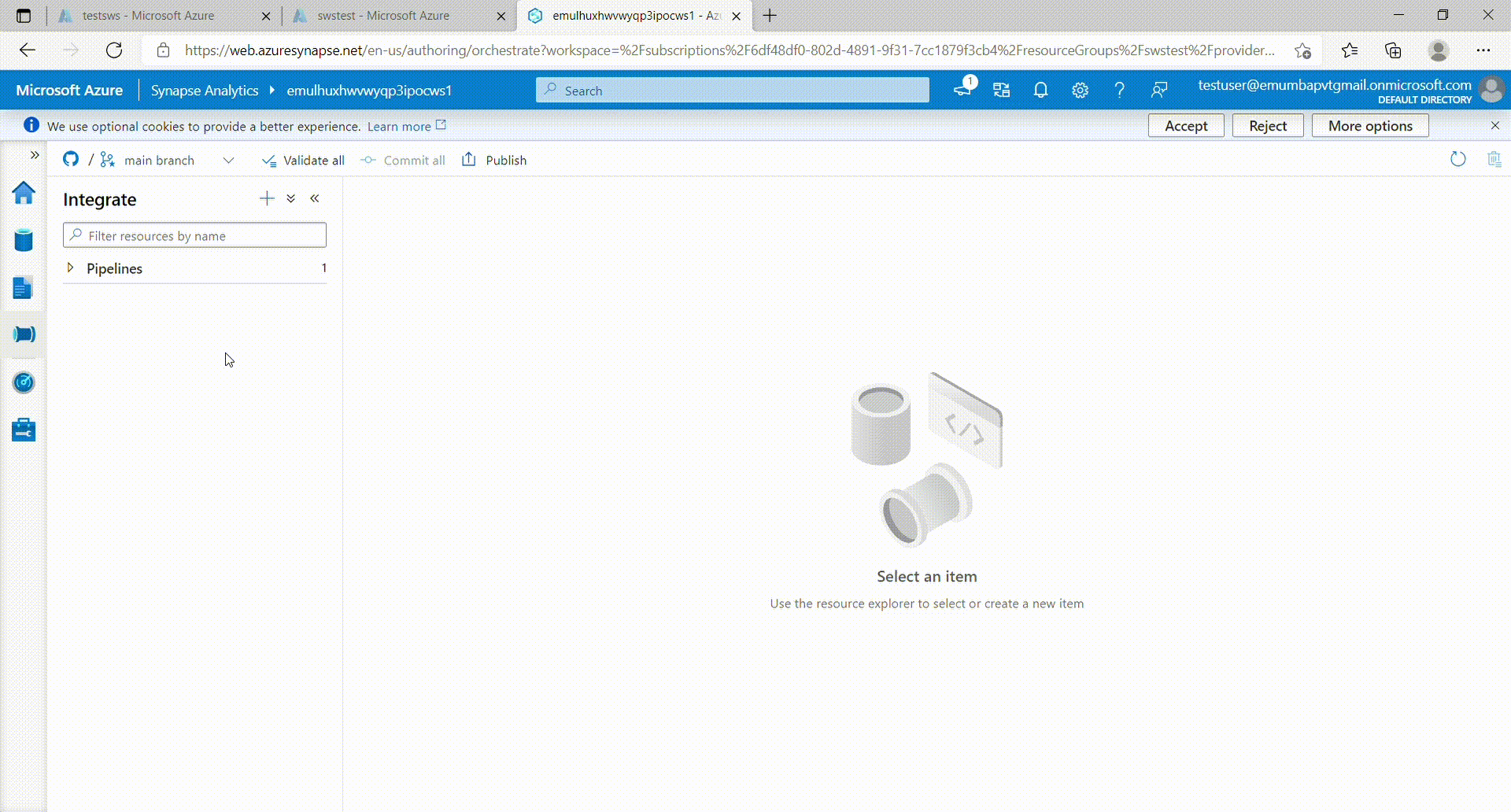Open the feedback icon
The width and height of the screenshot is (1511, 812).
click(1159, 90)
